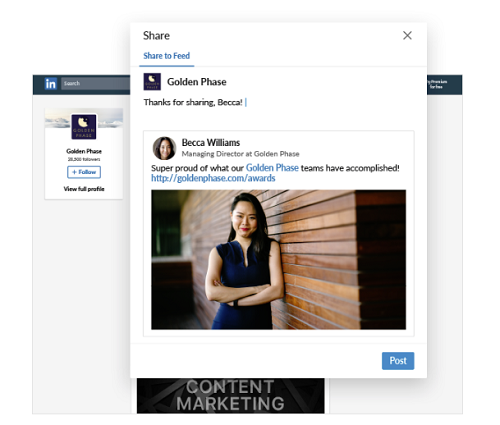Click the shared post photo of woman
This screenshot has width=500, height=425.
278,260
